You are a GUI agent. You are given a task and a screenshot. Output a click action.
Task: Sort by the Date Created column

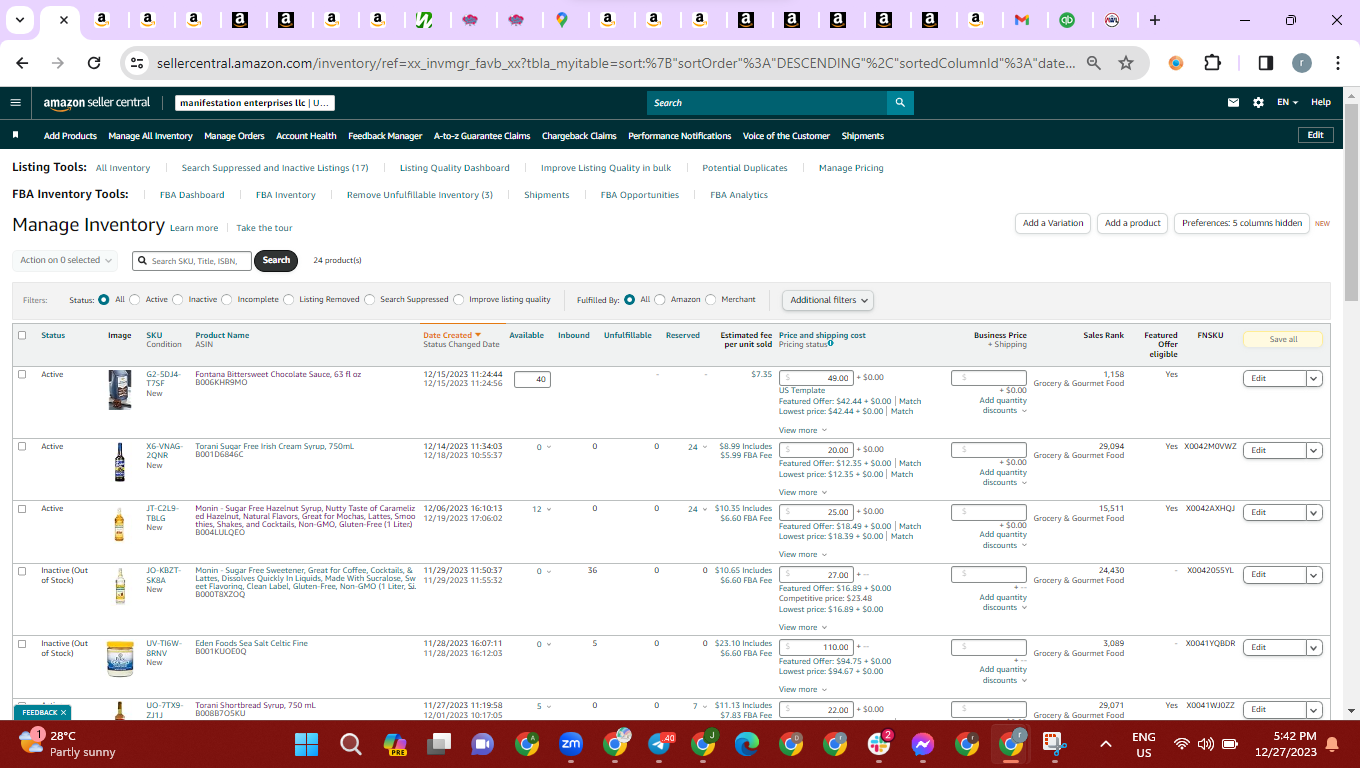(452, 335)
